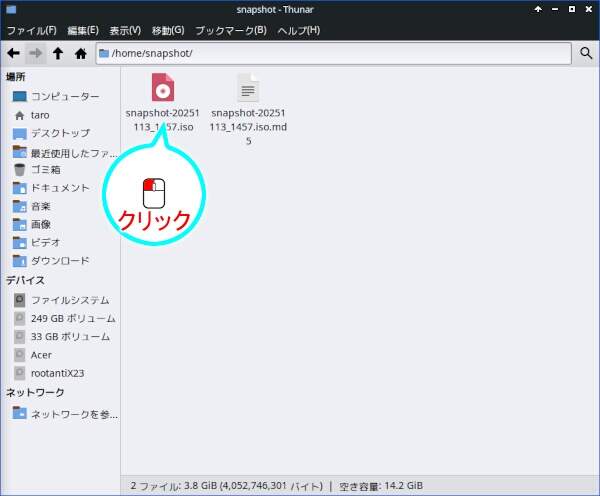Open the ファイル(F) menu

(x=32, y=30)
